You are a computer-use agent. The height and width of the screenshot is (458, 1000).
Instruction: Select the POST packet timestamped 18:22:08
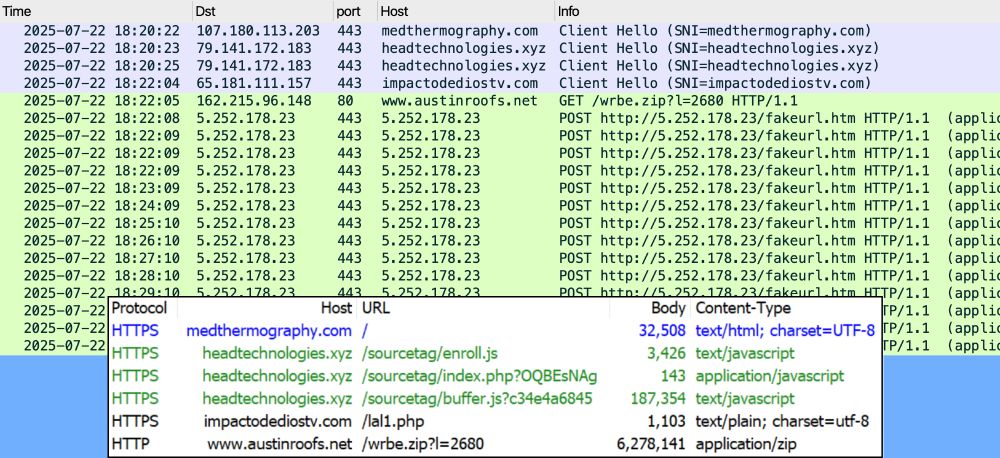pos(500,118)
